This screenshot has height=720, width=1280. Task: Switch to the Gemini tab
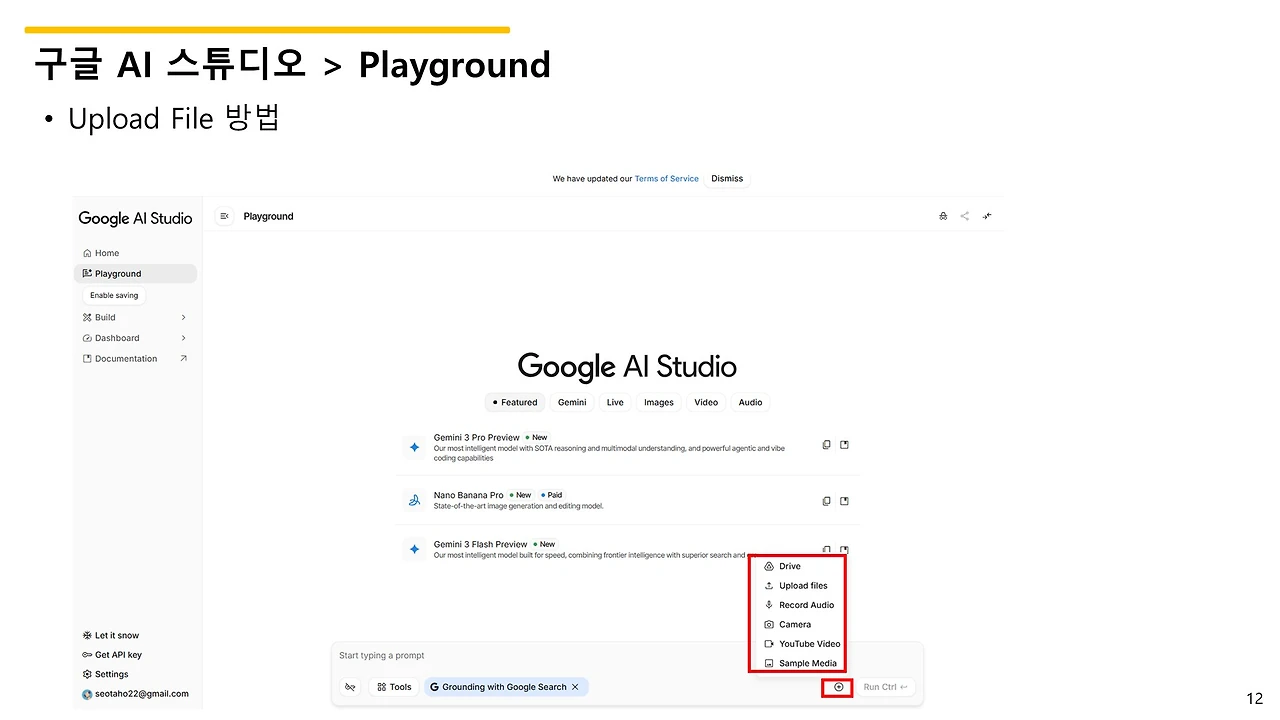tap(572, 402)
